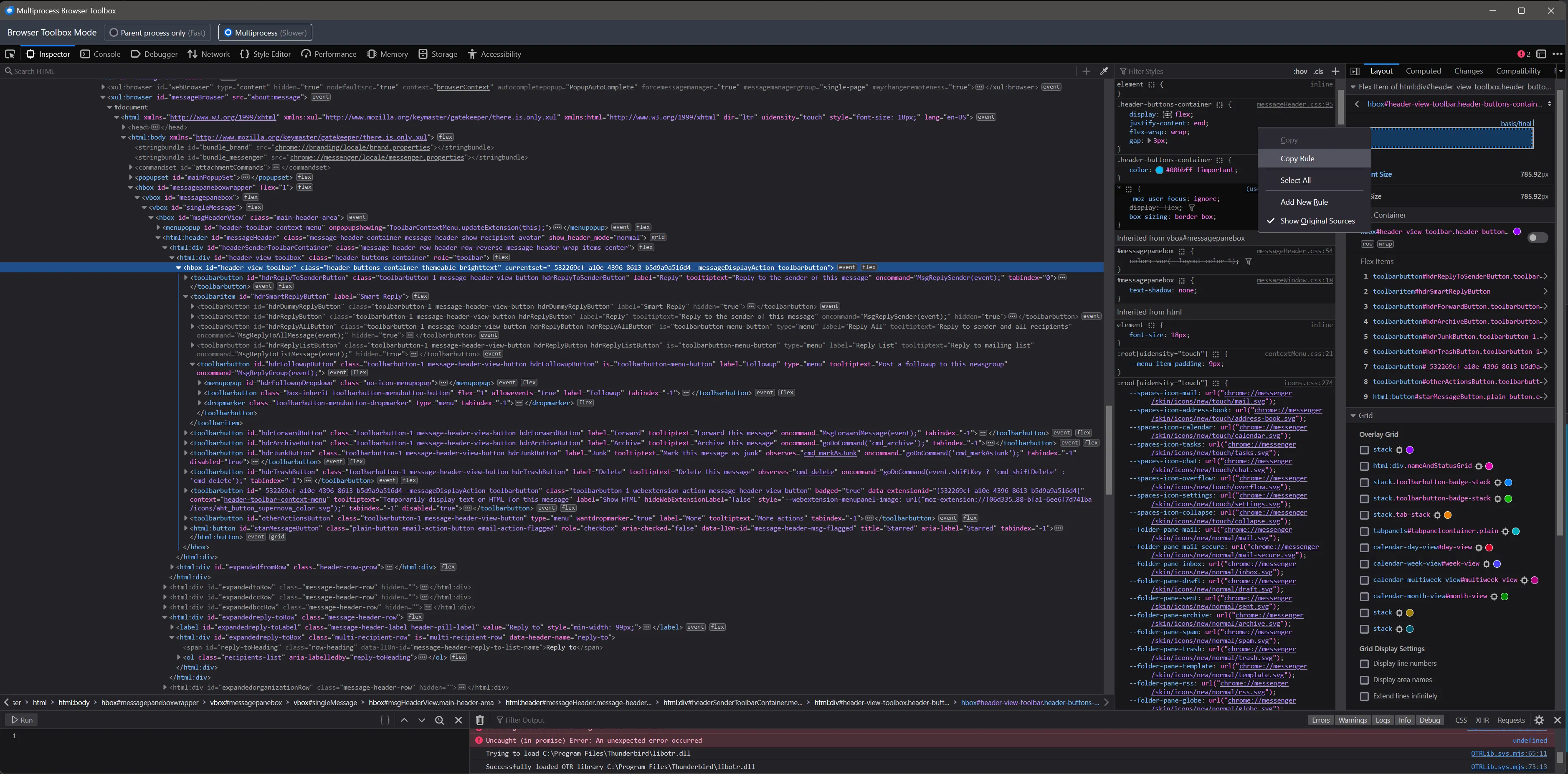Viewport: 1568px width, 774px height.
Task: Check Display line numbers
Action: click(1364, 664)
